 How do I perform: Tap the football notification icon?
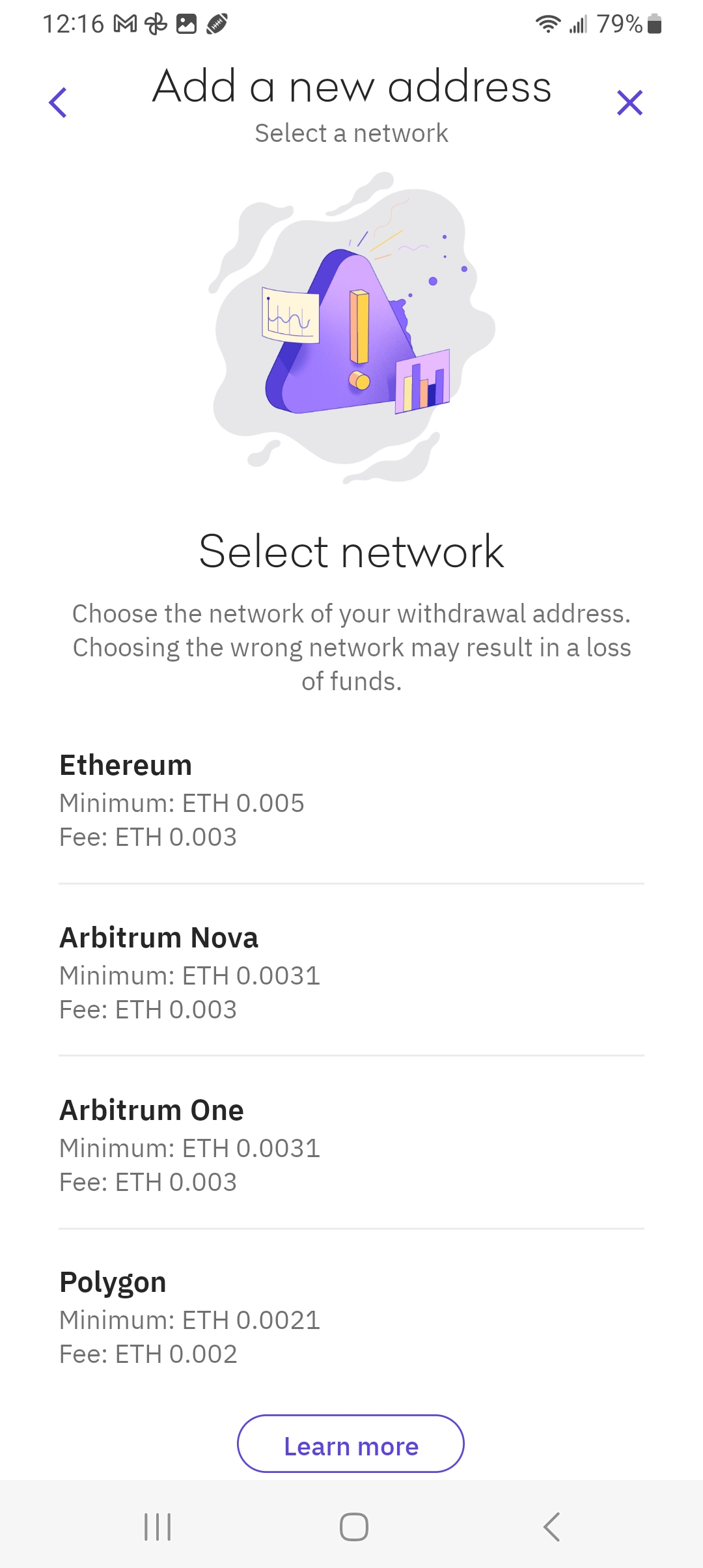(217, 25)
